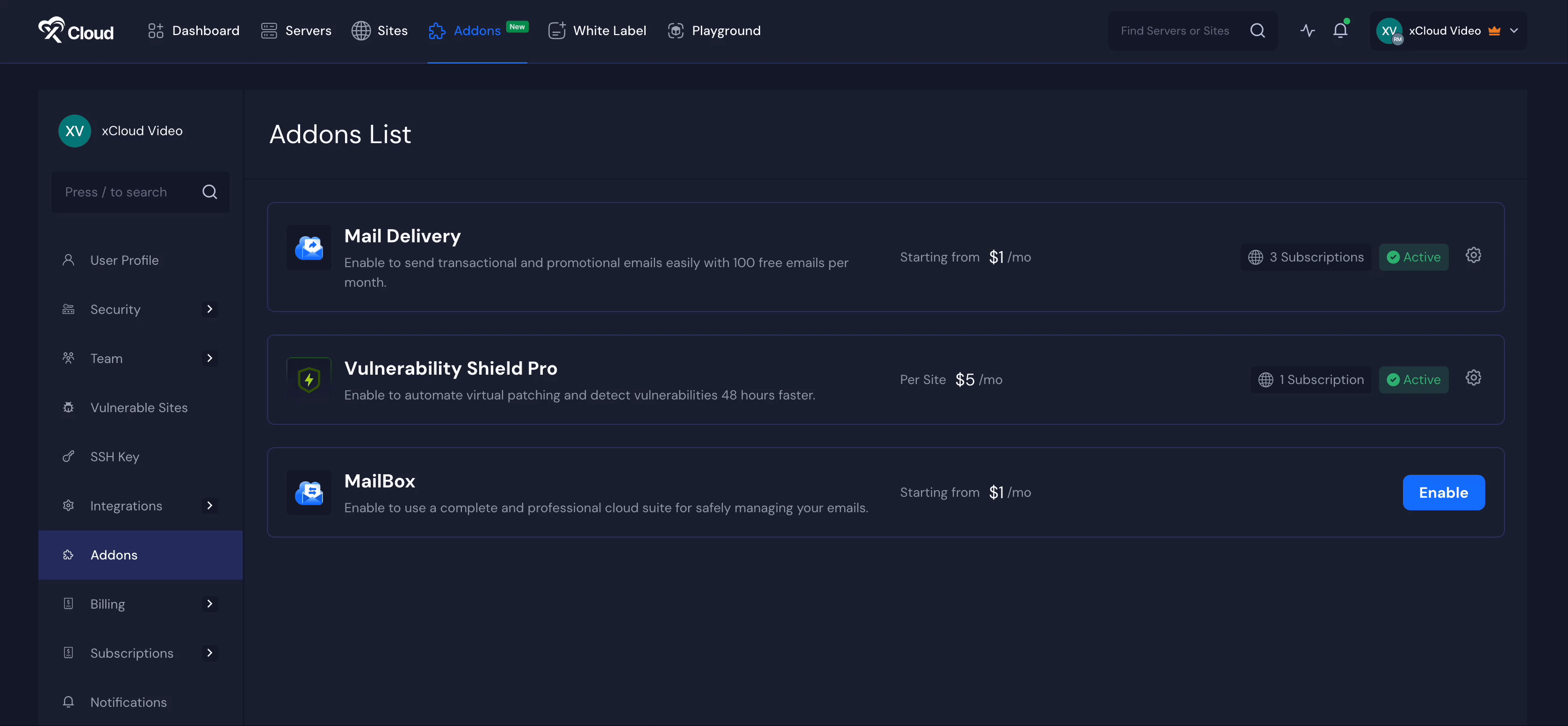This screenshot has height=726, width=1568.
Task: Open Vulnerability Shield Pro settings gear
Action: 1473,378
